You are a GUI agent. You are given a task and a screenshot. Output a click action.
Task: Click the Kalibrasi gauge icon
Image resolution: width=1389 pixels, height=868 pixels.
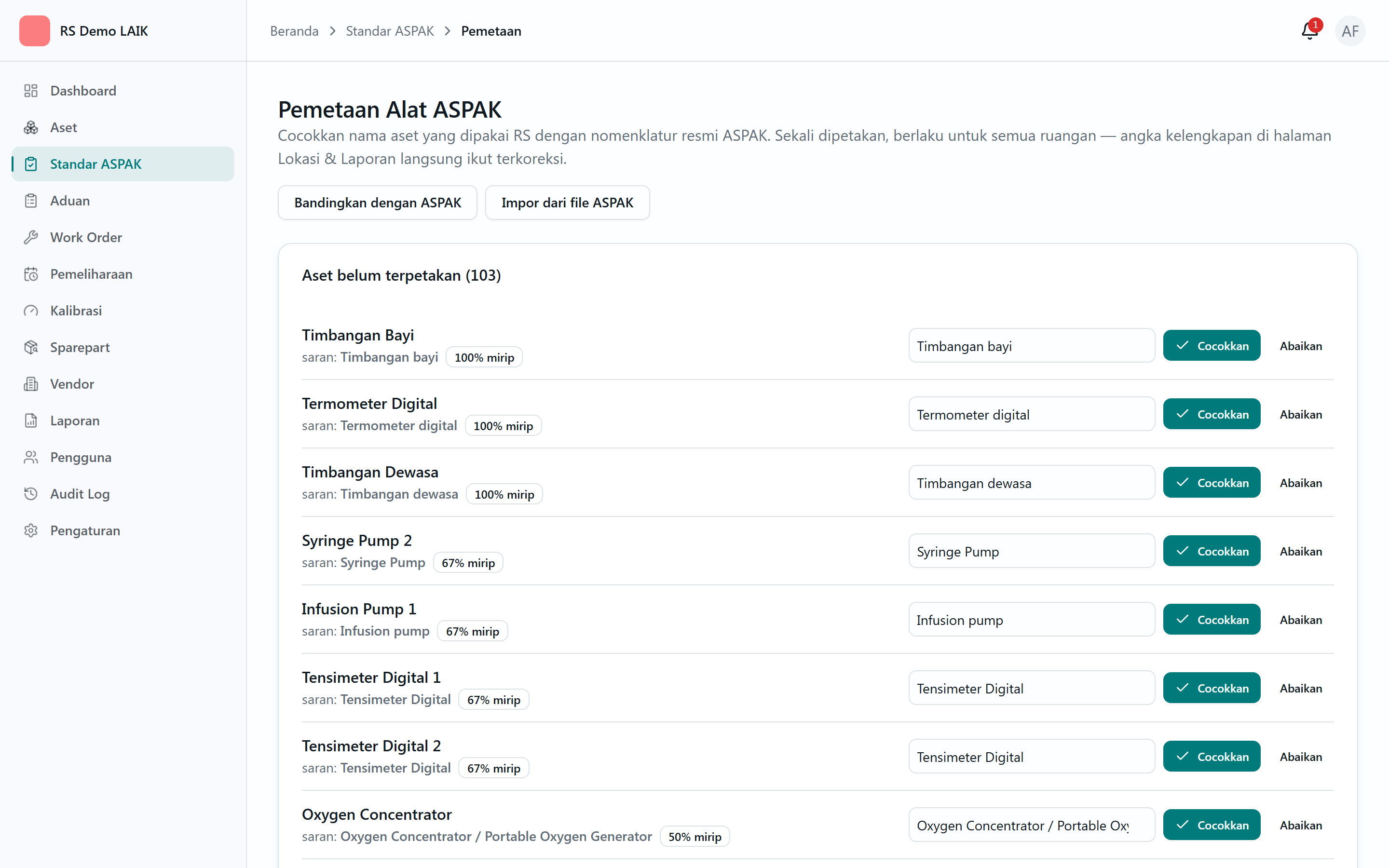tap(31, 311)
